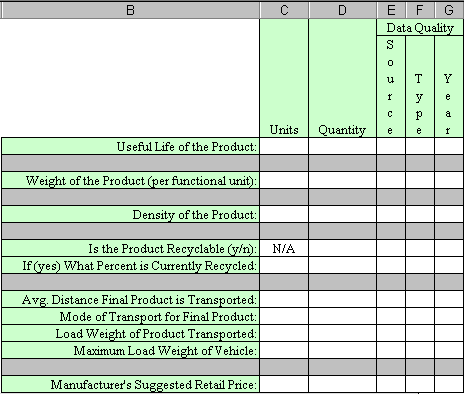Viewport: 464px width, 394px height.
Task: Click Quantity cell for Percent Currently Recycled
Action: (x=342, y=265)
